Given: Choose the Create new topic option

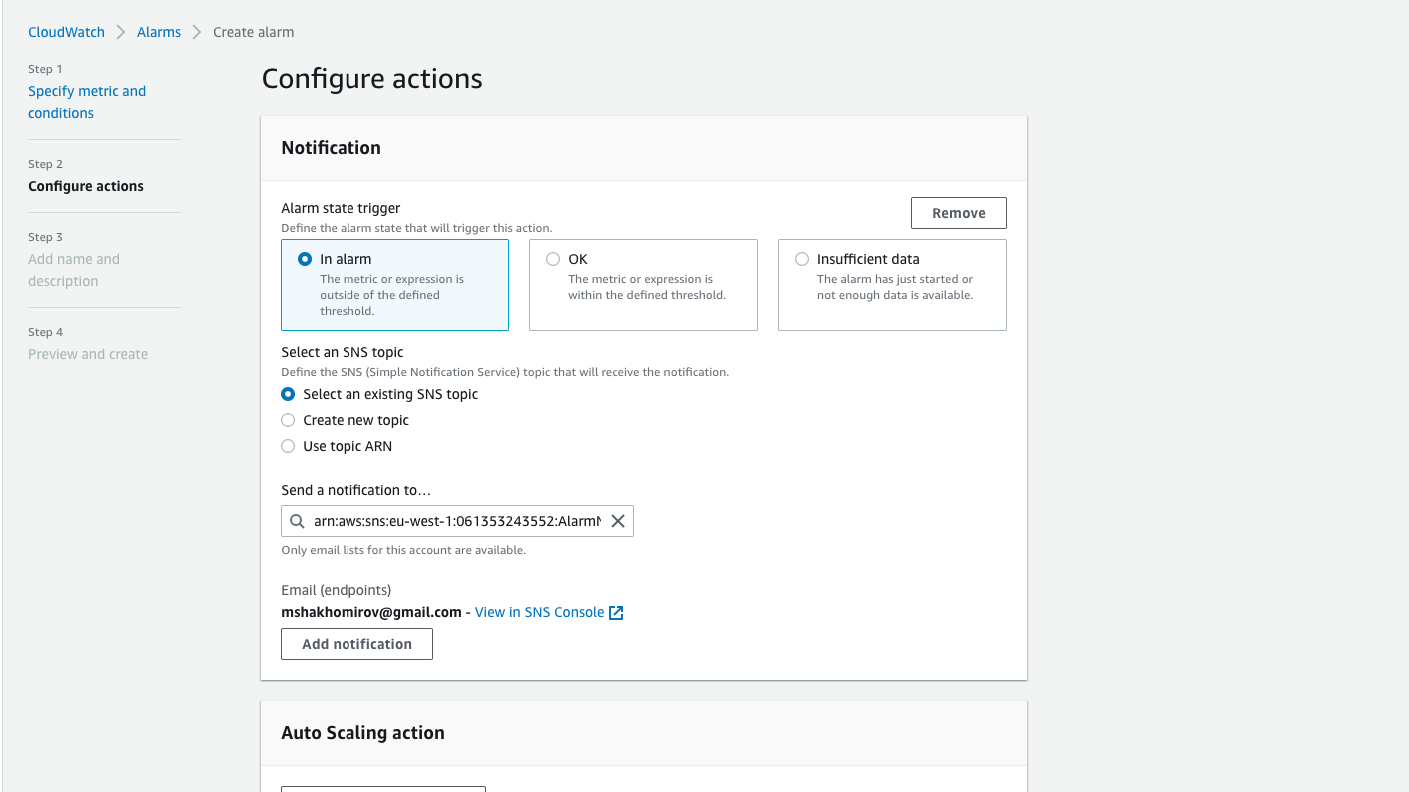Looking at the screenshot, I should point(288,420).
